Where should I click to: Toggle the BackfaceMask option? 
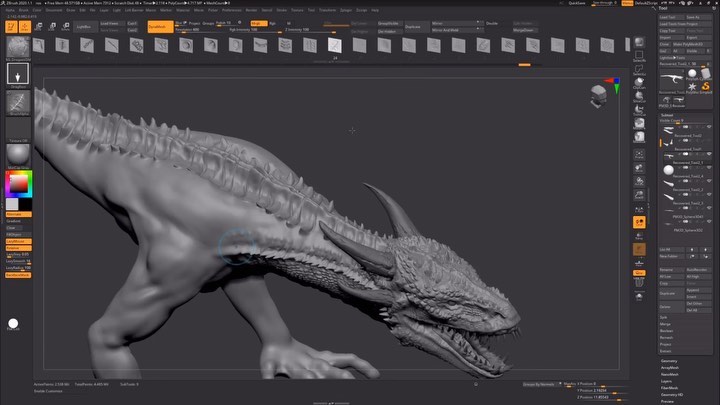tap(18, 275)
